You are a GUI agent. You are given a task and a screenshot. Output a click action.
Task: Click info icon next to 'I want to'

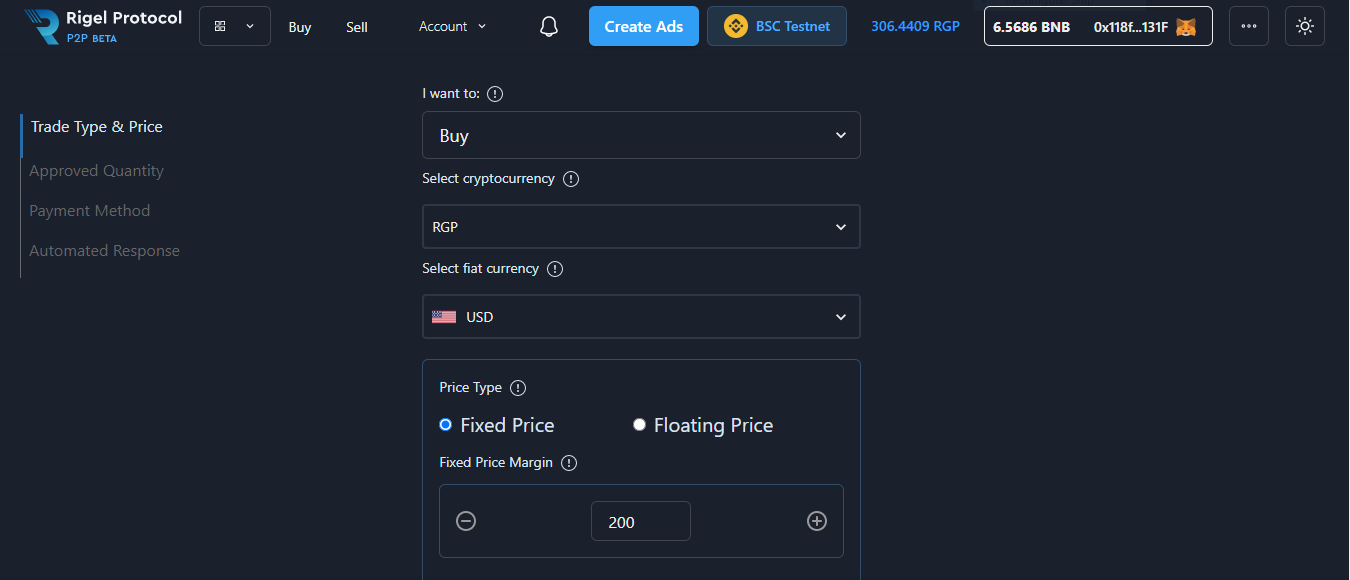point(495,94)
